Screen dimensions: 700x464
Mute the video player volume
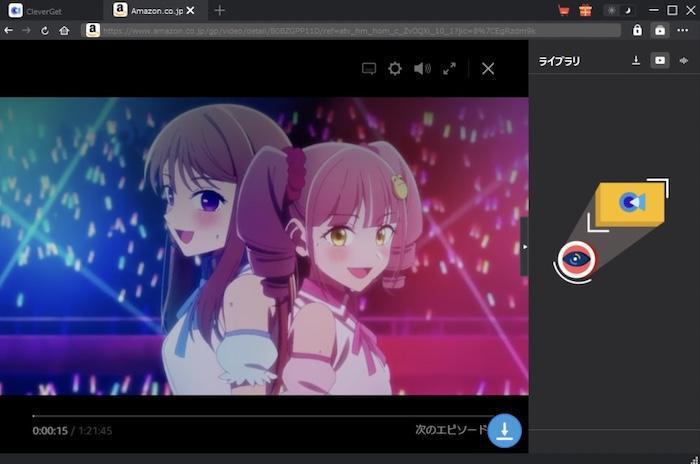tap(422, 69)
